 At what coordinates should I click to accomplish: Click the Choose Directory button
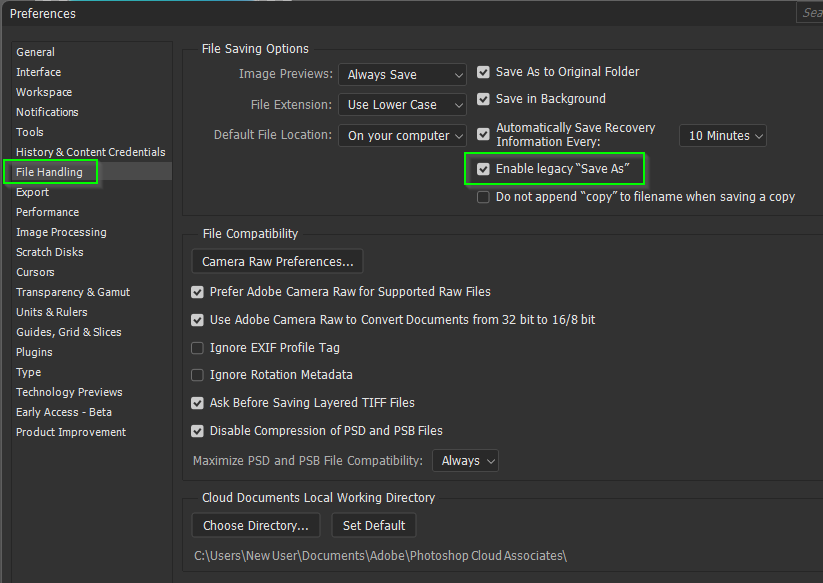255,525
